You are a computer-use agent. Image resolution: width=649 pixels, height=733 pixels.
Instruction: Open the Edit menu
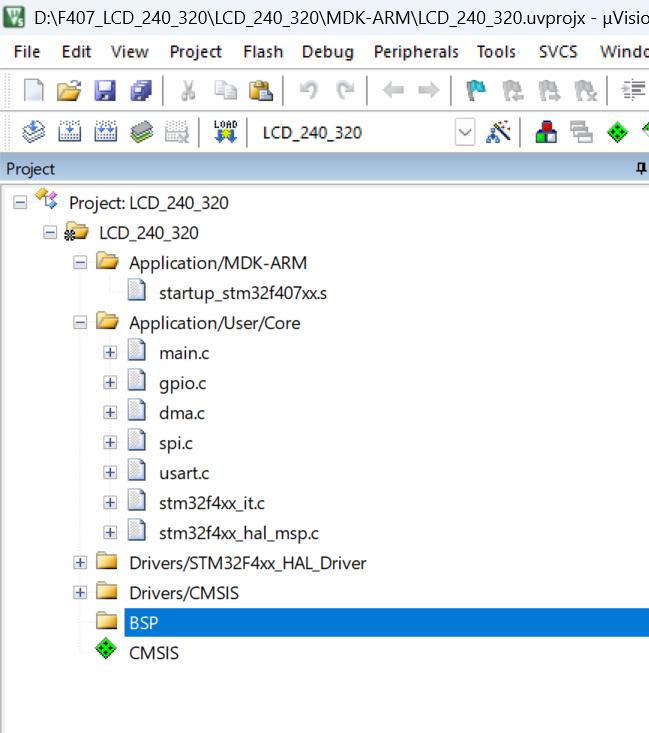coord(76,51)
